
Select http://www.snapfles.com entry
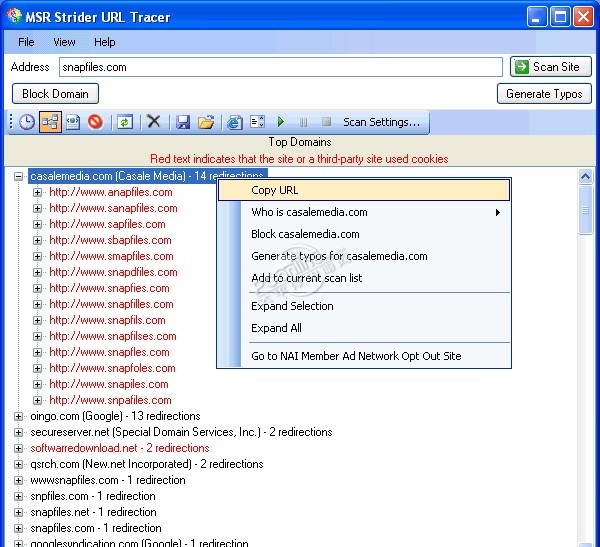[109, 352]
